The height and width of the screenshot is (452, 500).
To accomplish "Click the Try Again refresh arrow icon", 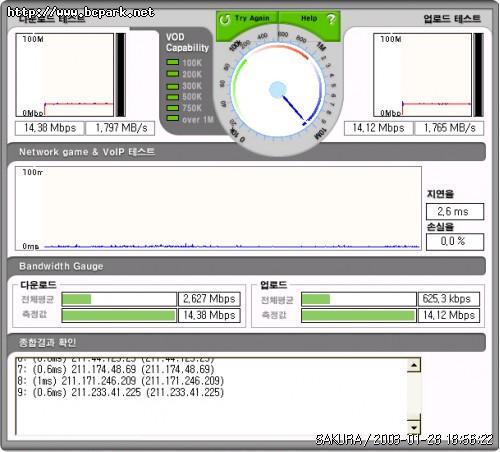I will tap(225, 19).
